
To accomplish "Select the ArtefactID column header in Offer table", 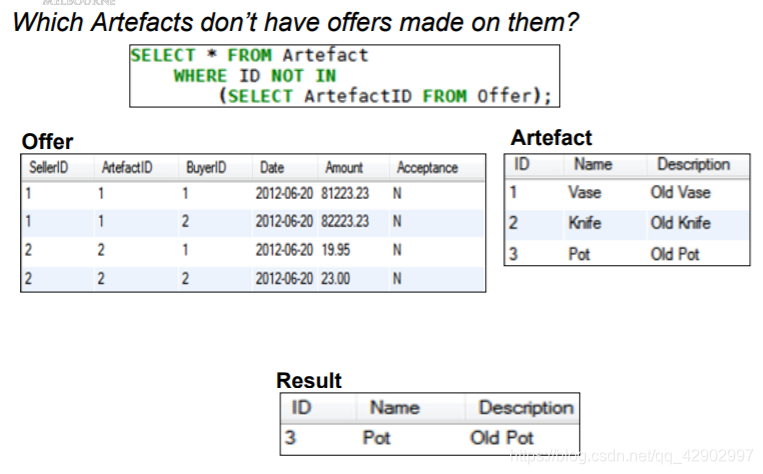I will tap(127, 167).
